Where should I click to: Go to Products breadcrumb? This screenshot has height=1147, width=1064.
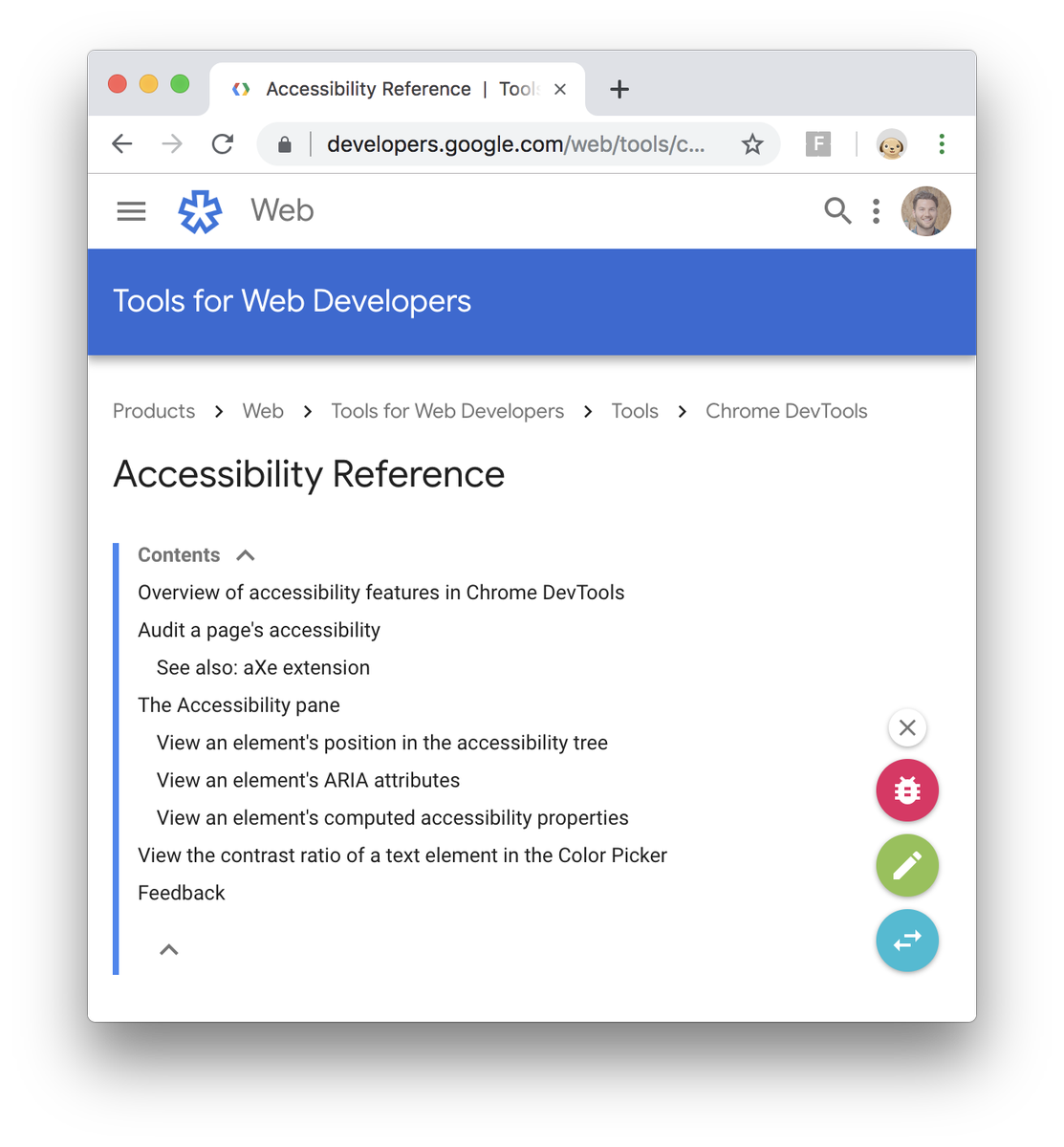[x=154, y=411]
